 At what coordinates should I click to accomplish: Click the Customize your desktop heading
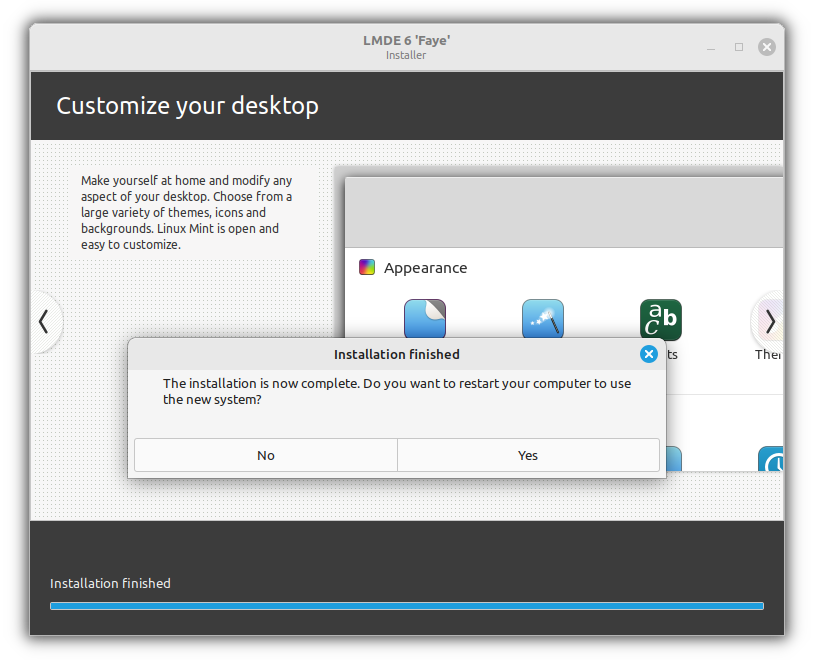pyautogui.click(x=188, y=105)
